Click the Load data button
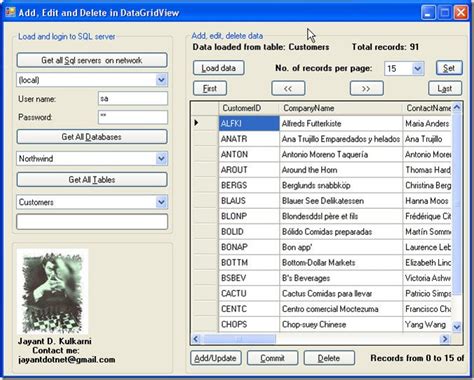 (x=219, y=68)
